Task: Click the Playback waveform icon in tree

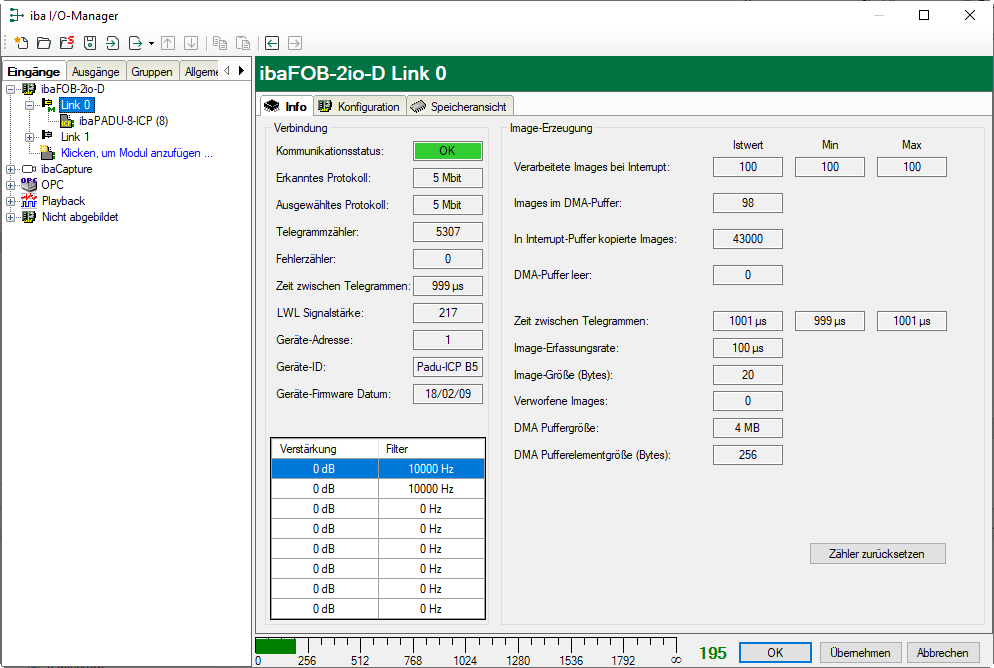Action: point(28,201)
